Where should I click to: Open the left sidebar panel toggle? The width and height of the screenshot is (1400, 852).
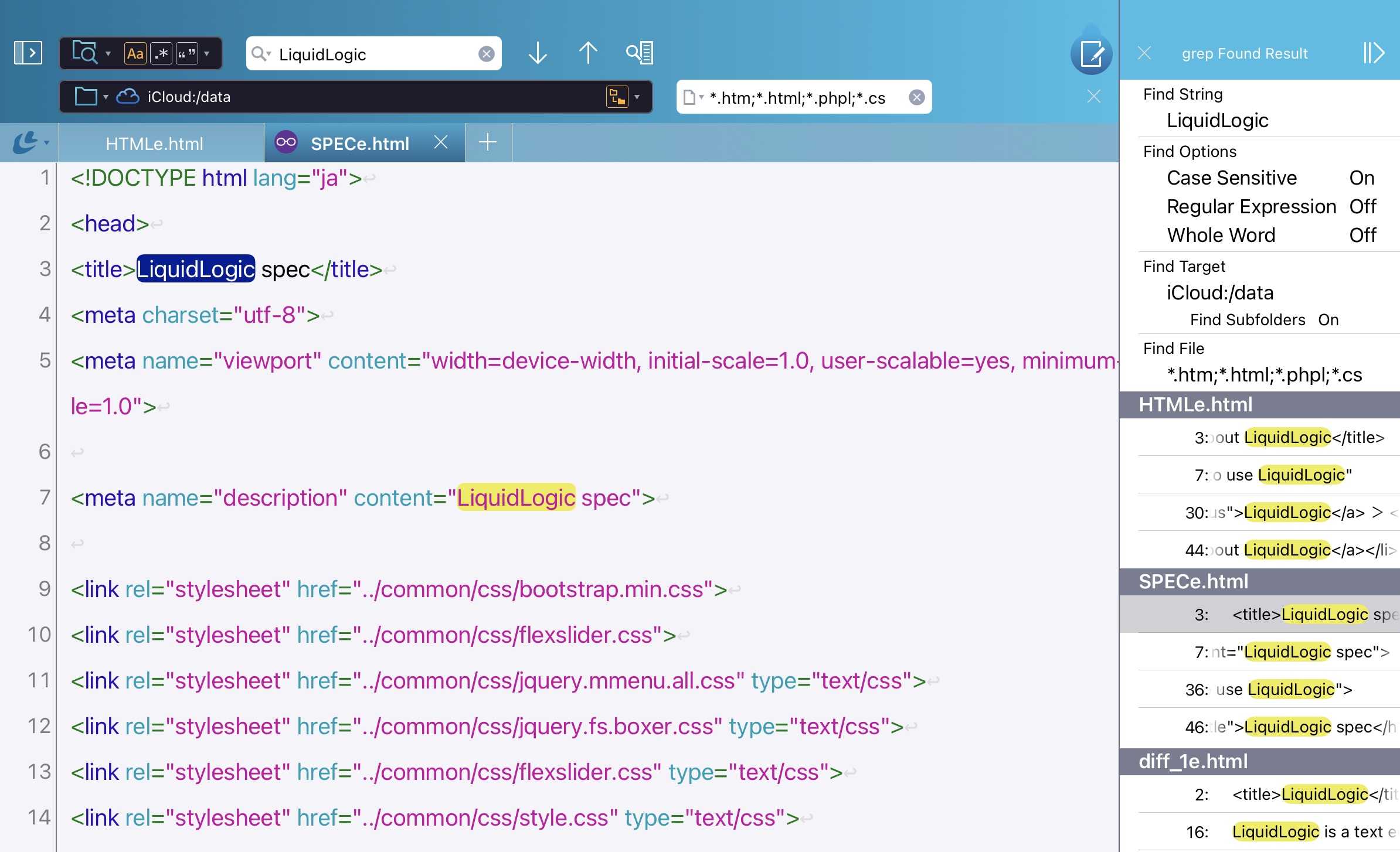29,53
